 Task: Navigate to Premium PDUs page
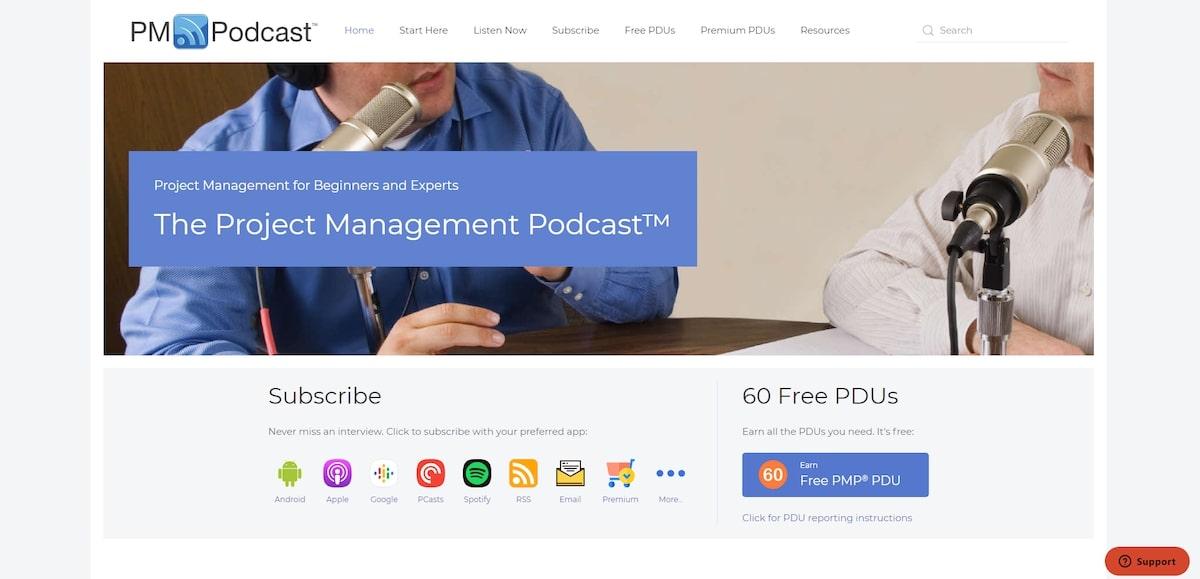tap(737, 30)
